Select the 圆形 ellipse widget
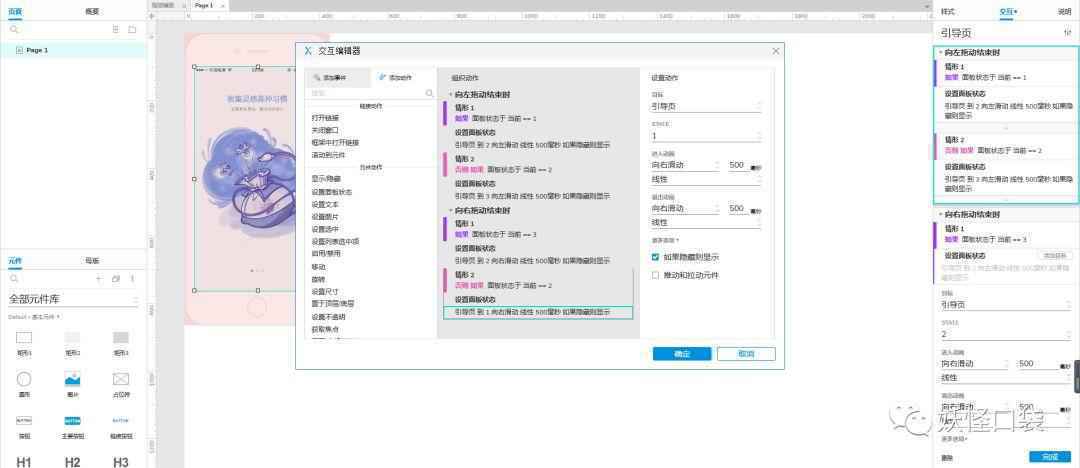 point(24,384)
